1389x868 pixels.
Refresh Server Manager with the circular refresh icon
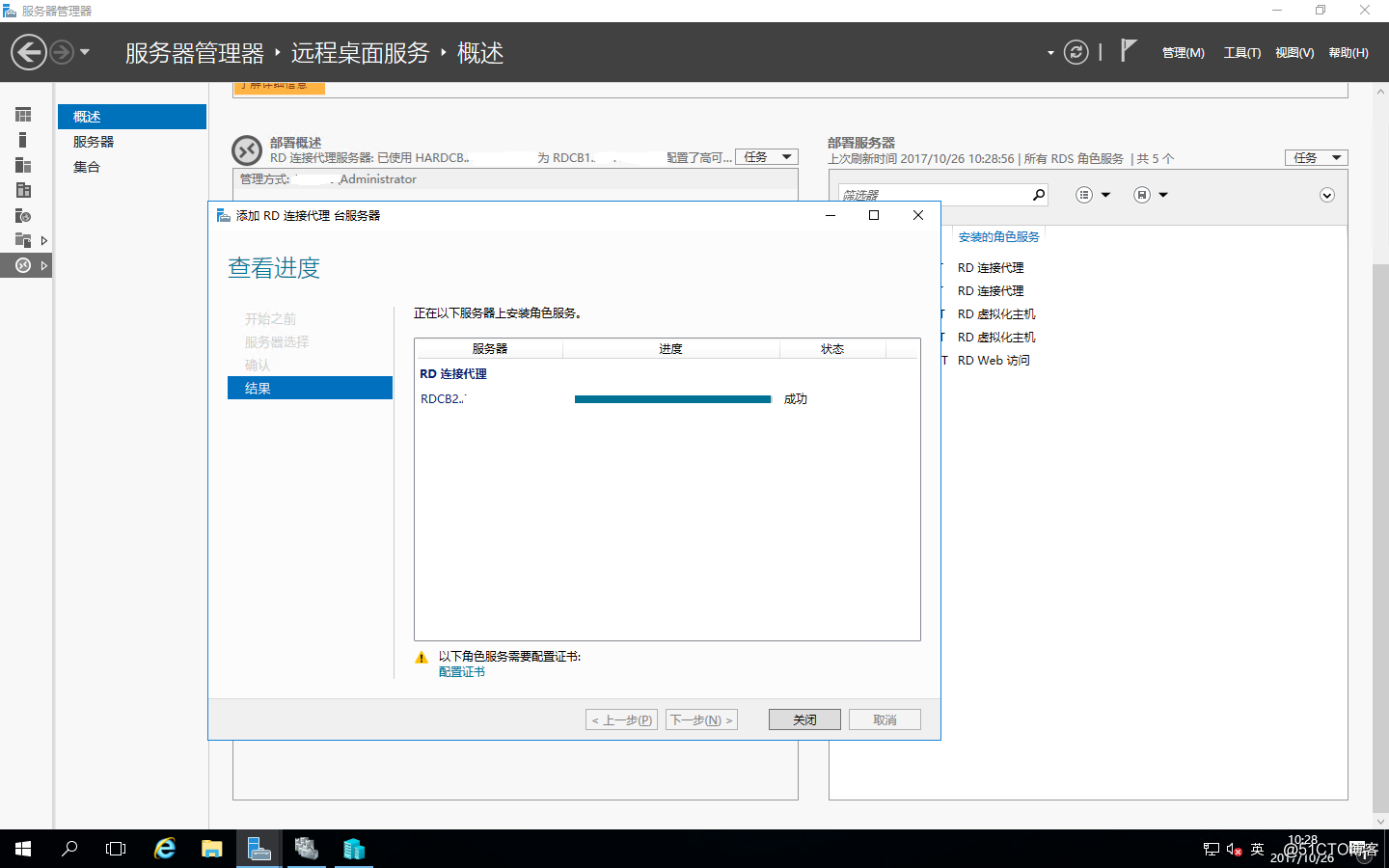click(x=1076, y=52)
